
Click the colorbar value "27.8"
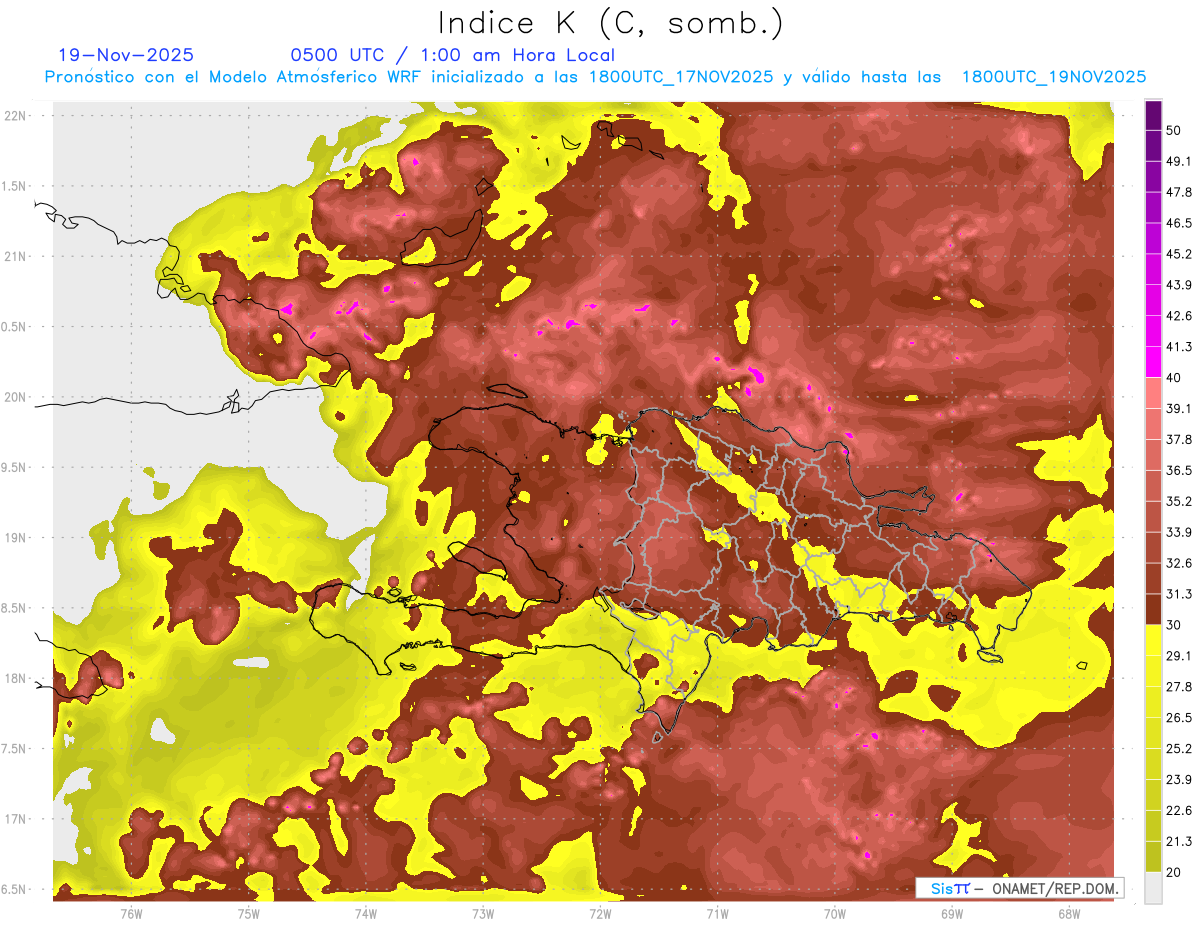coord(1178,686)
